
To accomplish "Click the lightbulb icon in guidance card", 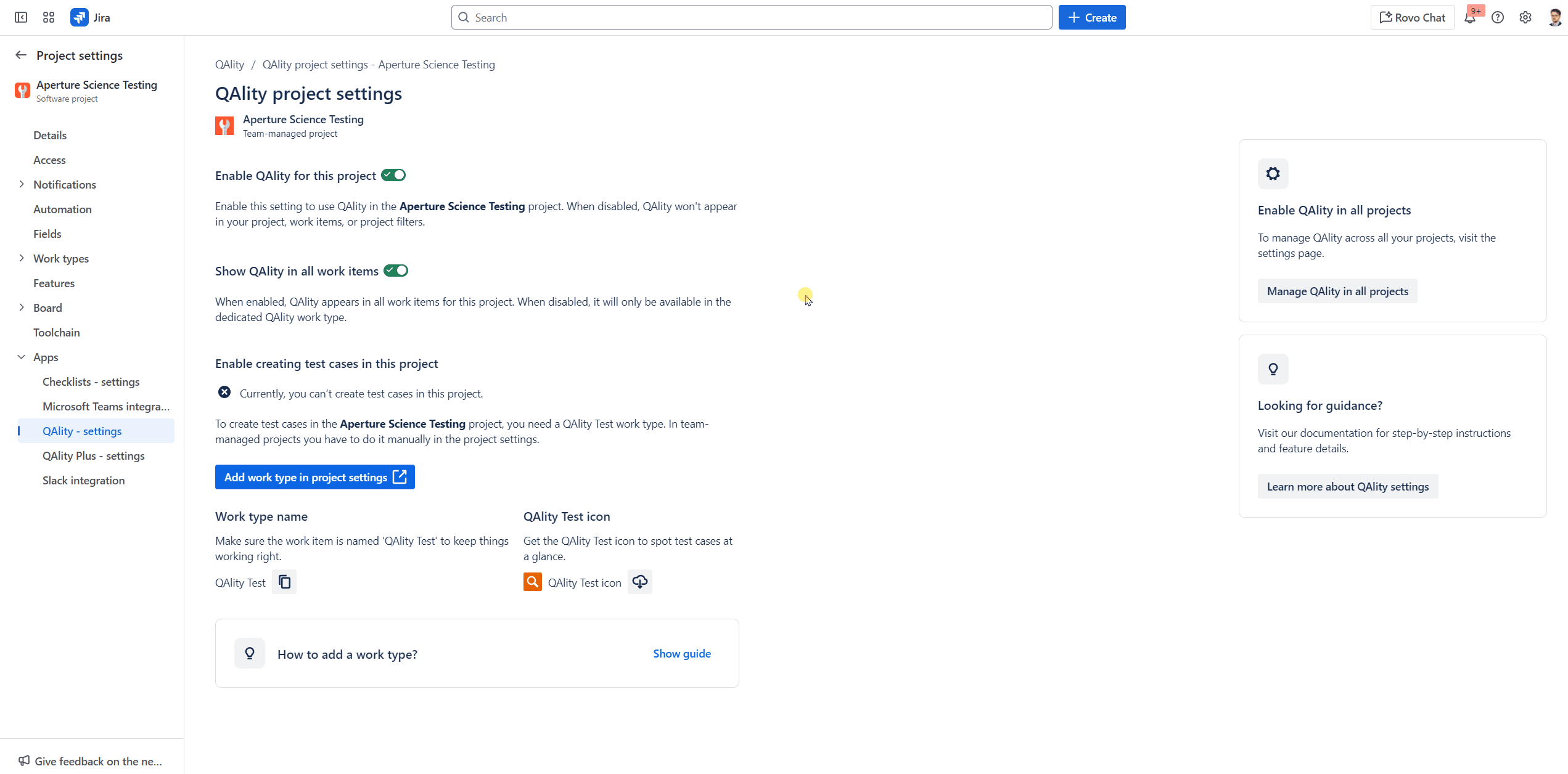I will point(1273,369).
